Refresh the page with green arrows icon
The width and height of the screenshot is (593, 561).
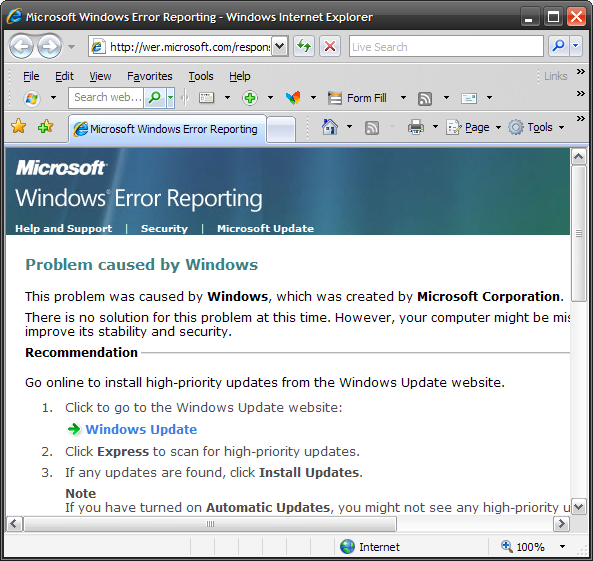tap(304, 47)
